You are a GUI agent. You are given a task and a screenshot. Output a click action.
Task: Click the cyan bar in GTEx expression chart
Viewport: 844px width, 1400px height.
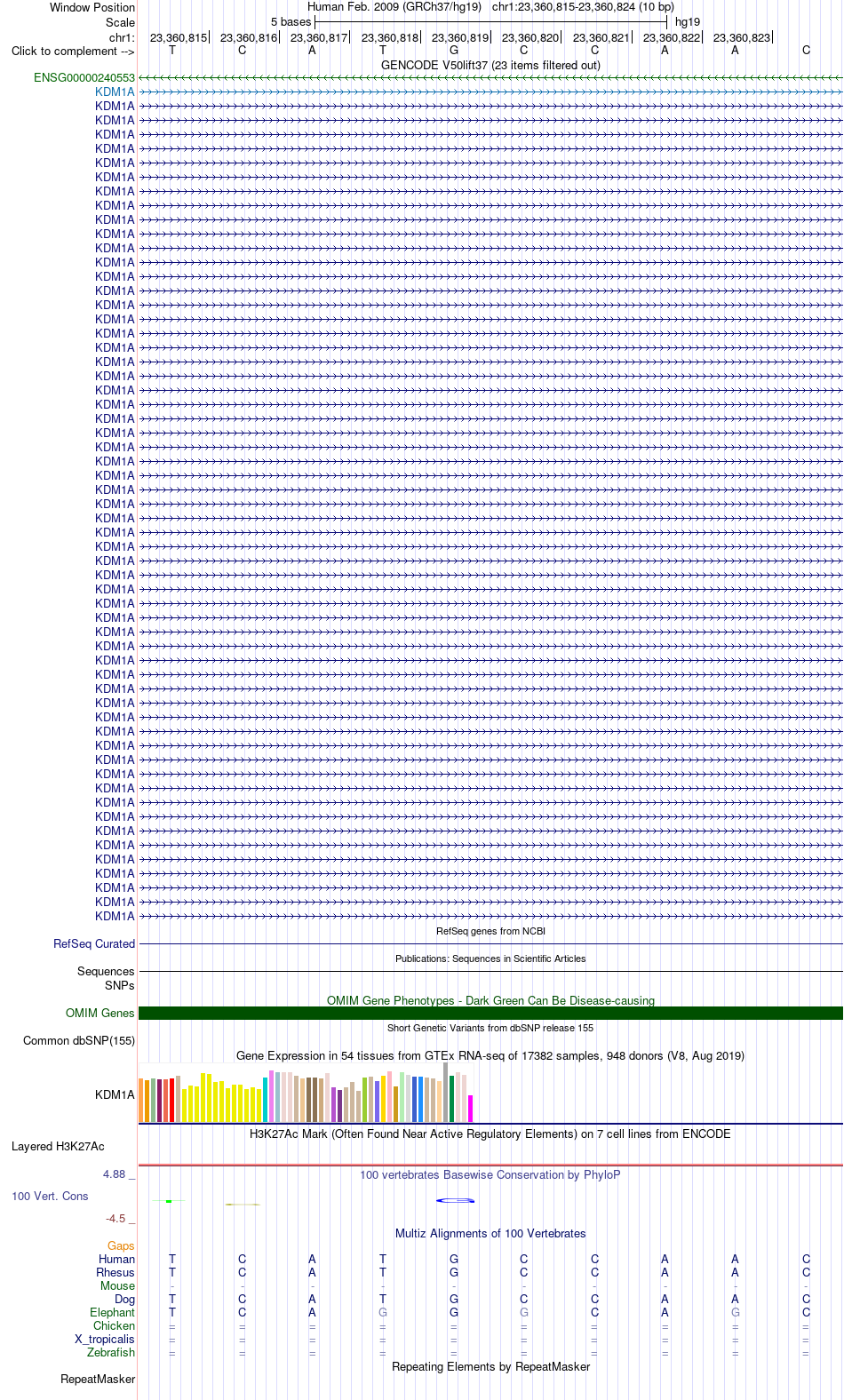[266, 1100]
